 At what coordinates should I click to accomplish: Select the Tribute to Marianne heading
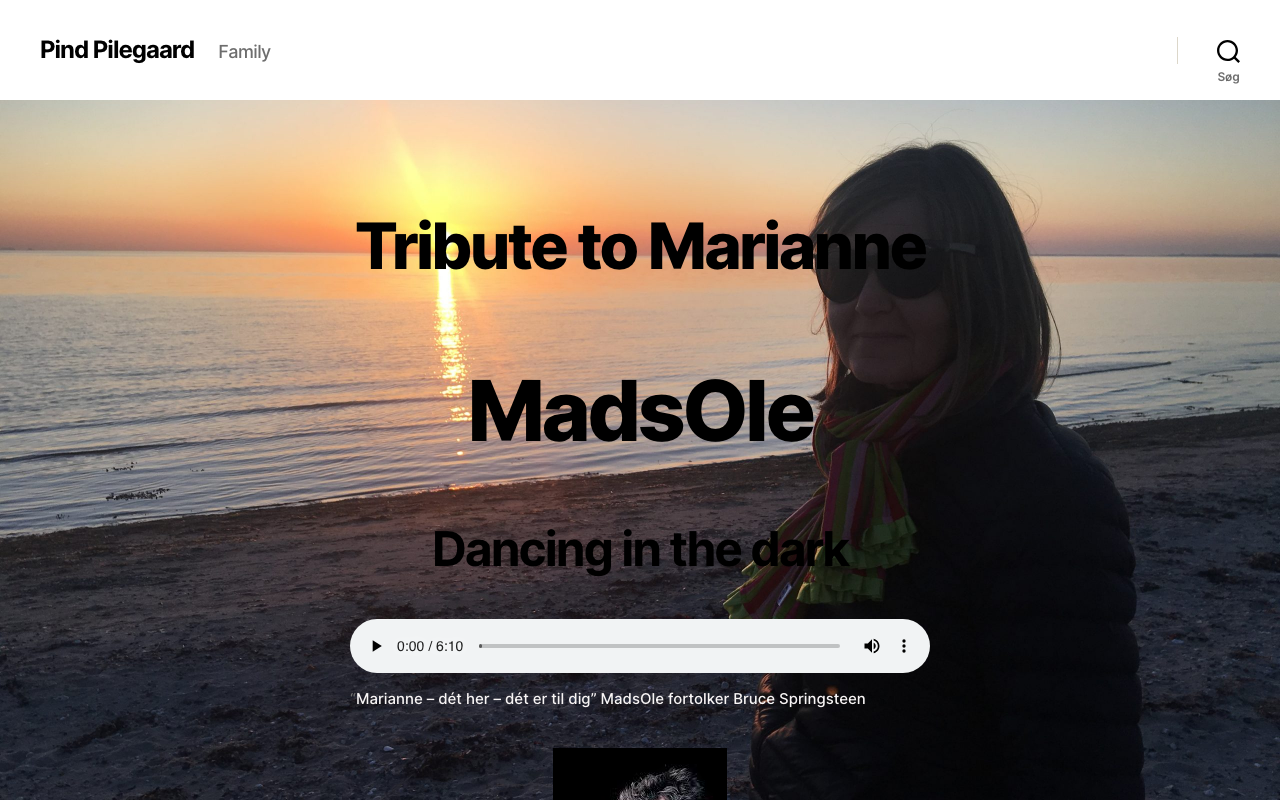[x=640, y=246]
